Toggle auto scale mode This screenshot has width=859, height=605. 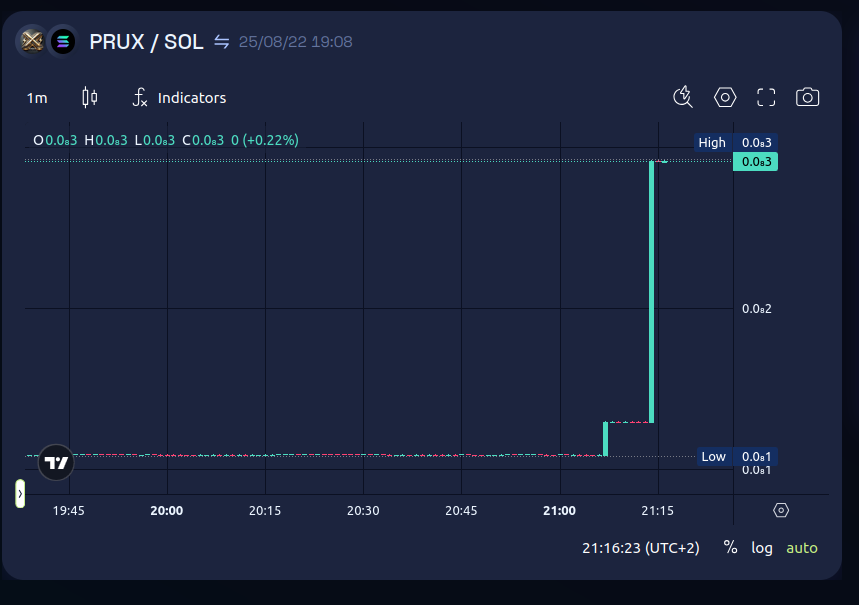(801, 548)
